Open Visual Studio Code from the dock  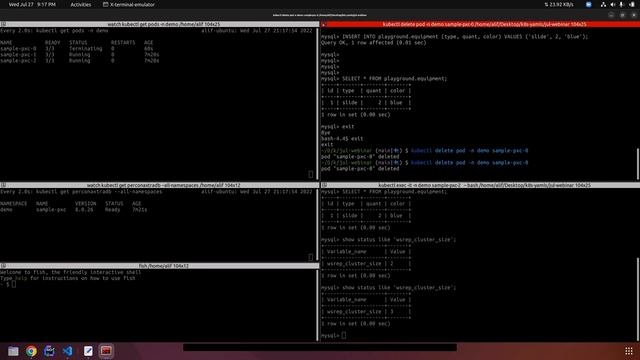coord(68,351)
